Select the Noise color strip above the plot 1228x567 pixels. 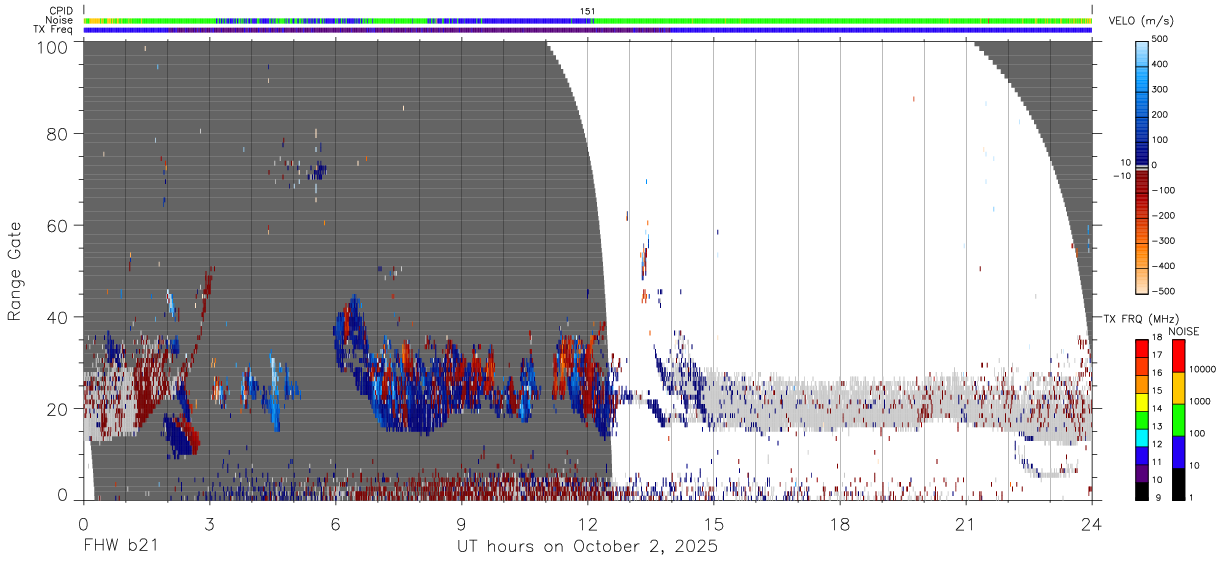click(587, 20)
